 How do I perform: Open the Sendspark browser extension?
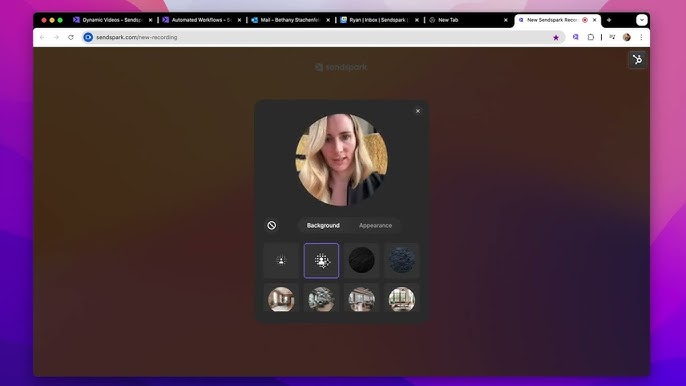576,38
